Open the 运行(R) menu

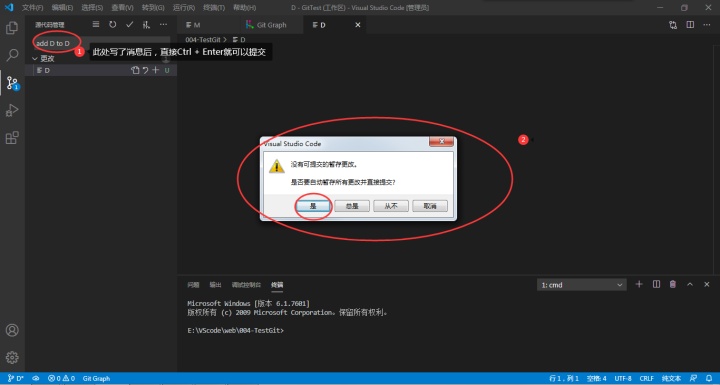[x=184, y=8]
